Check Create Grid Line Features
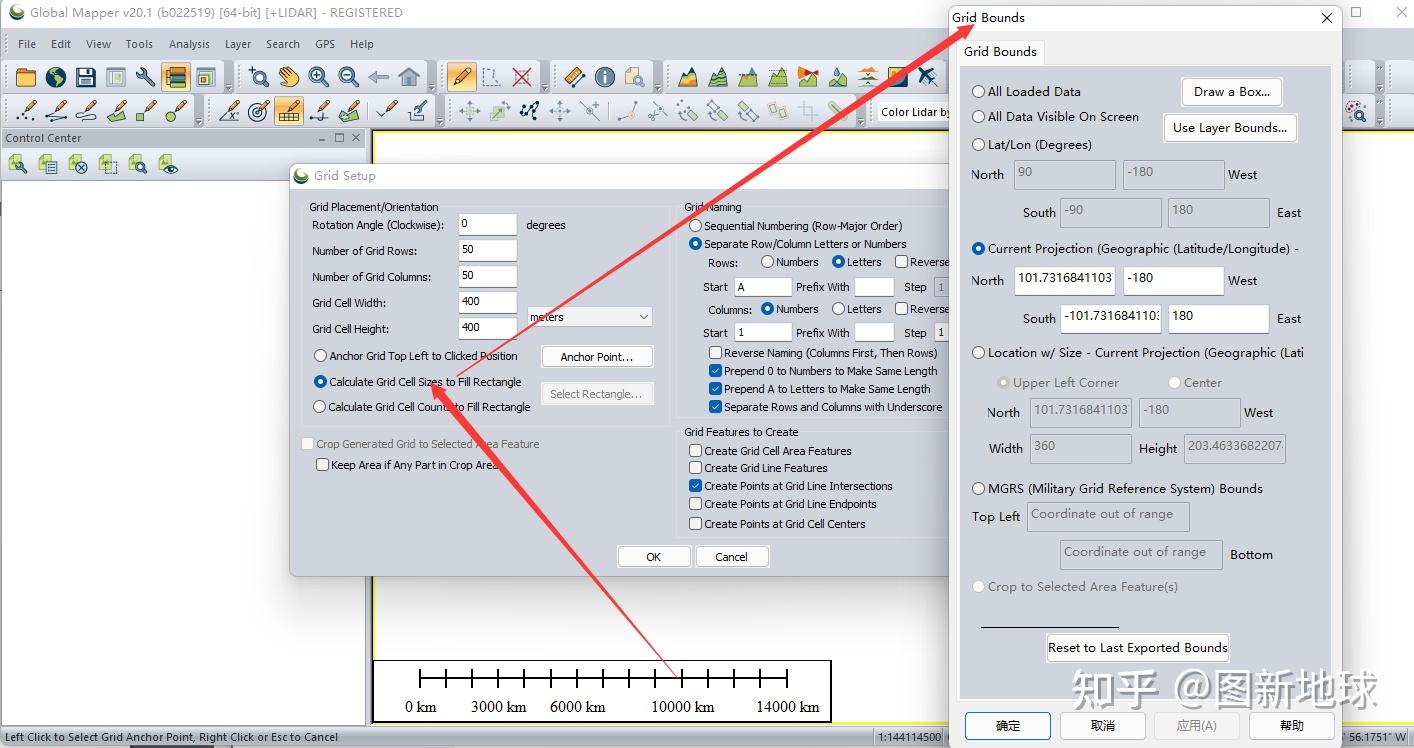The image size is (1414, 748). [x=695, y=468]
